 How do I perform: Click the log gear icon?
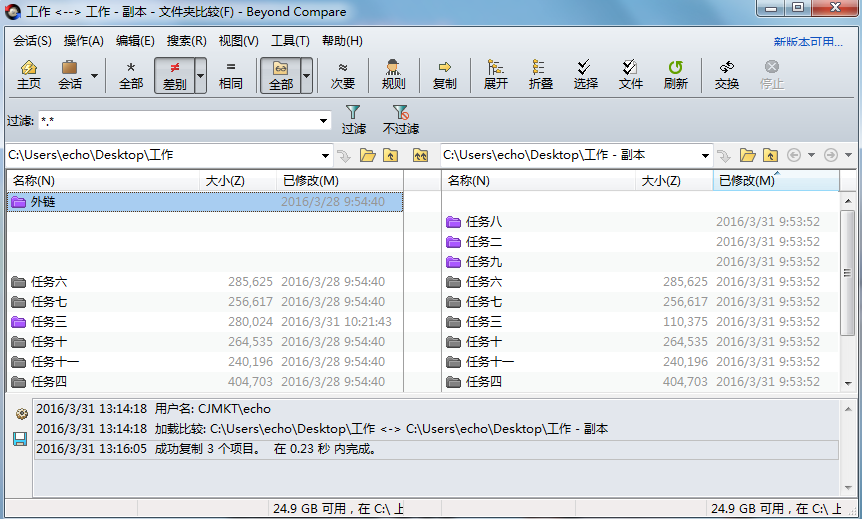pos(21,414)
